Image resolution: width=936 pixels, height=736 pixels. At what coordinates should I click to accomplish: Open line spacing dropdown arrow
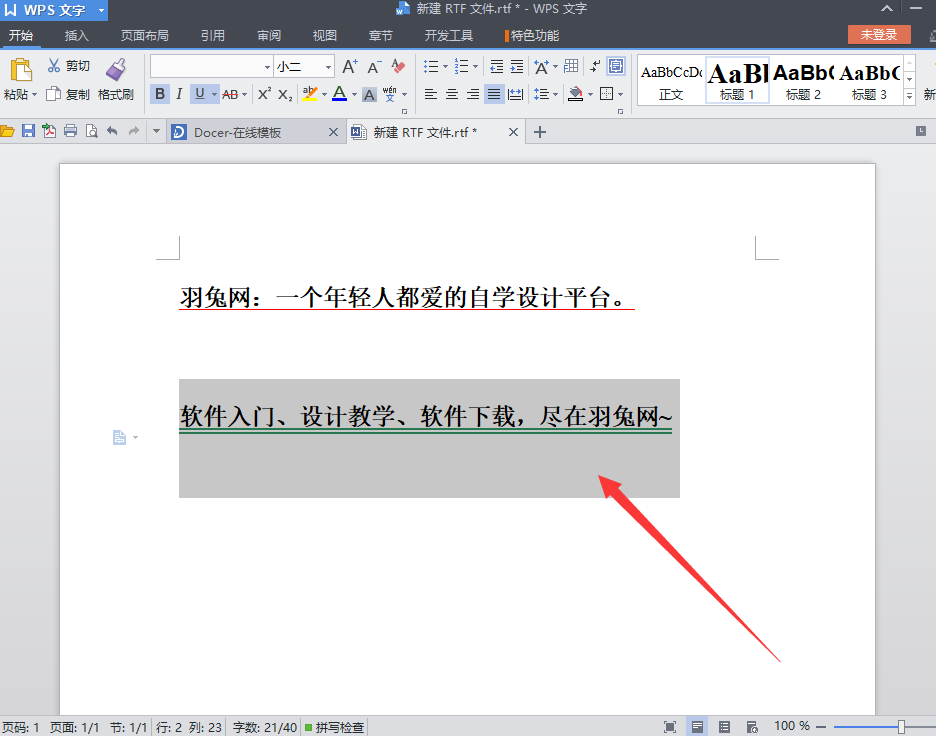pos(555,94)
